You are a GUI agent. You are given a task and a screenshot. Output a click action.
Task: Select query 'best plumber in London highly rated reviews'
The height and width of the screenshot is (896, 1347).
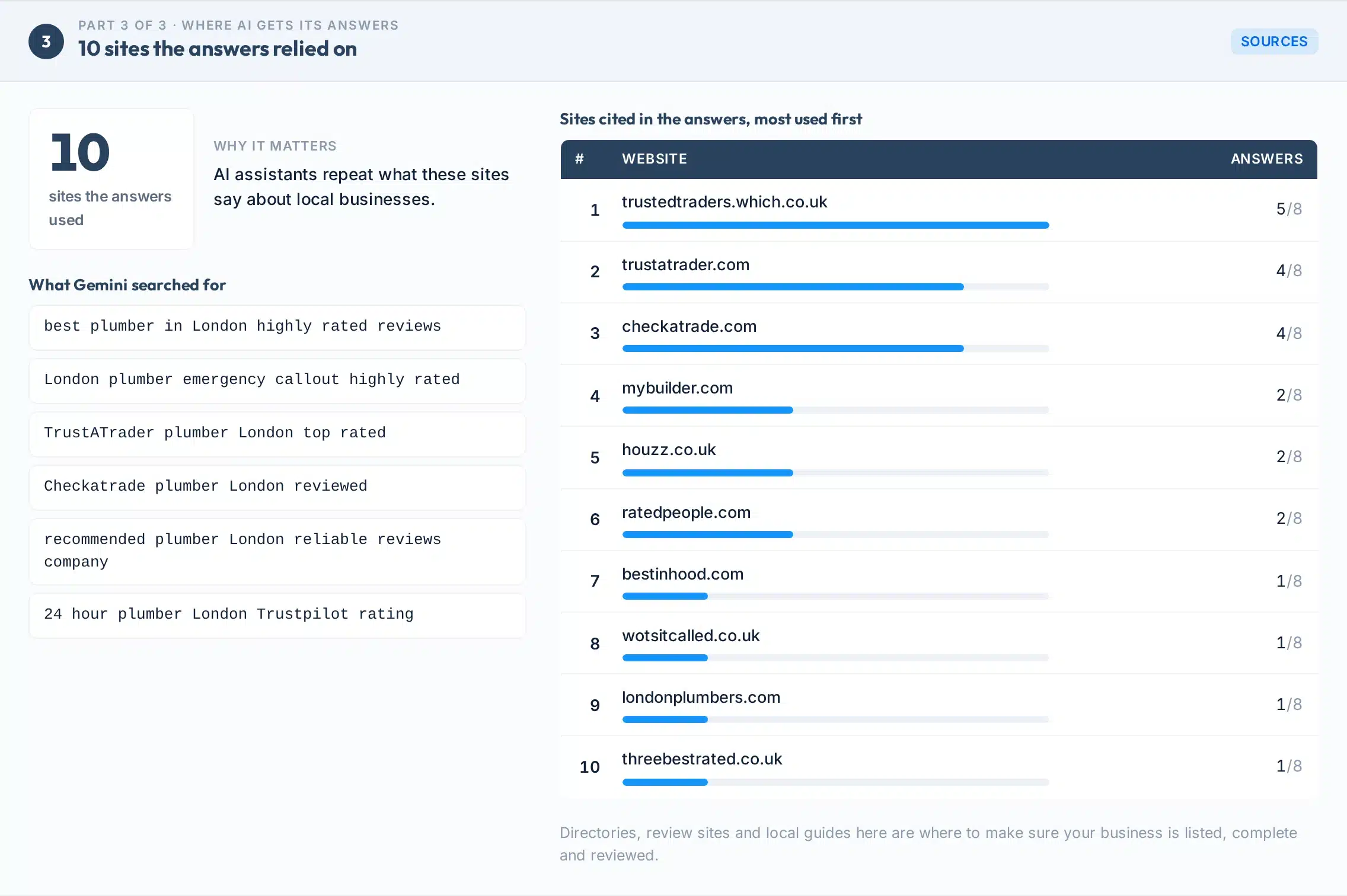(277, 327)
